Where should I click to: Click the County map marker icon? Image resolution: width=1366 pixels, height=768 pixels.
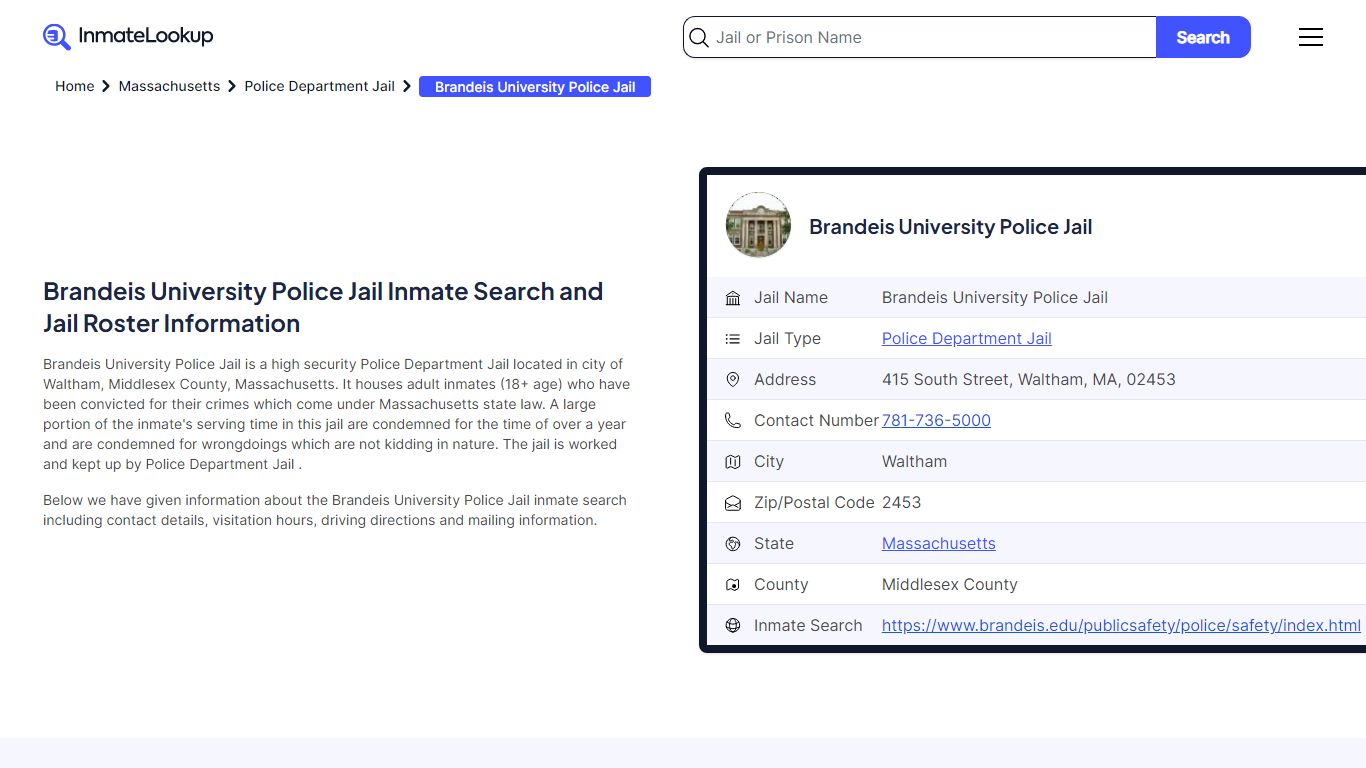pos(733,585)
